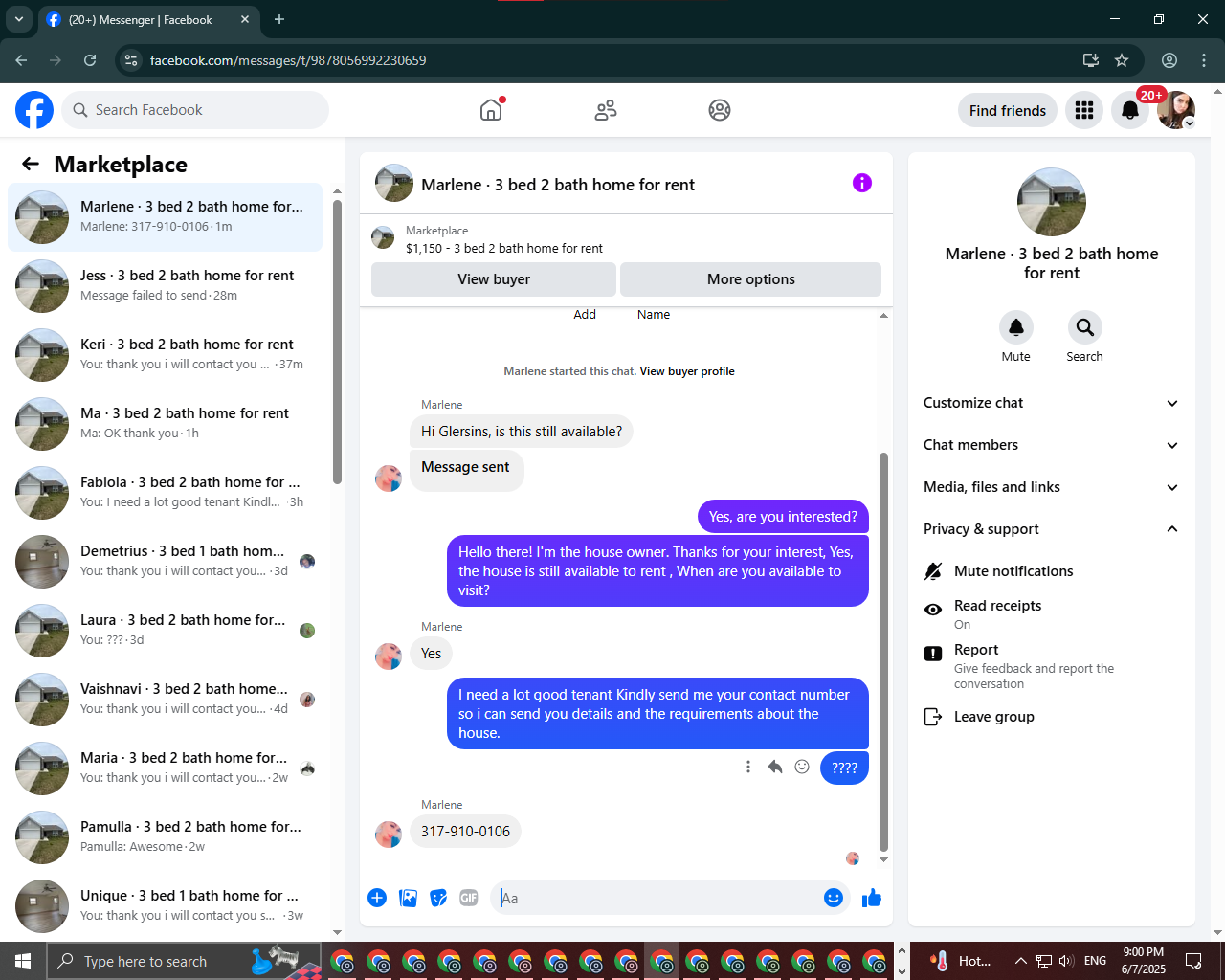Open Windows notification center icon
Viewport: 1225px width, 980px height.
(1193, 961)
